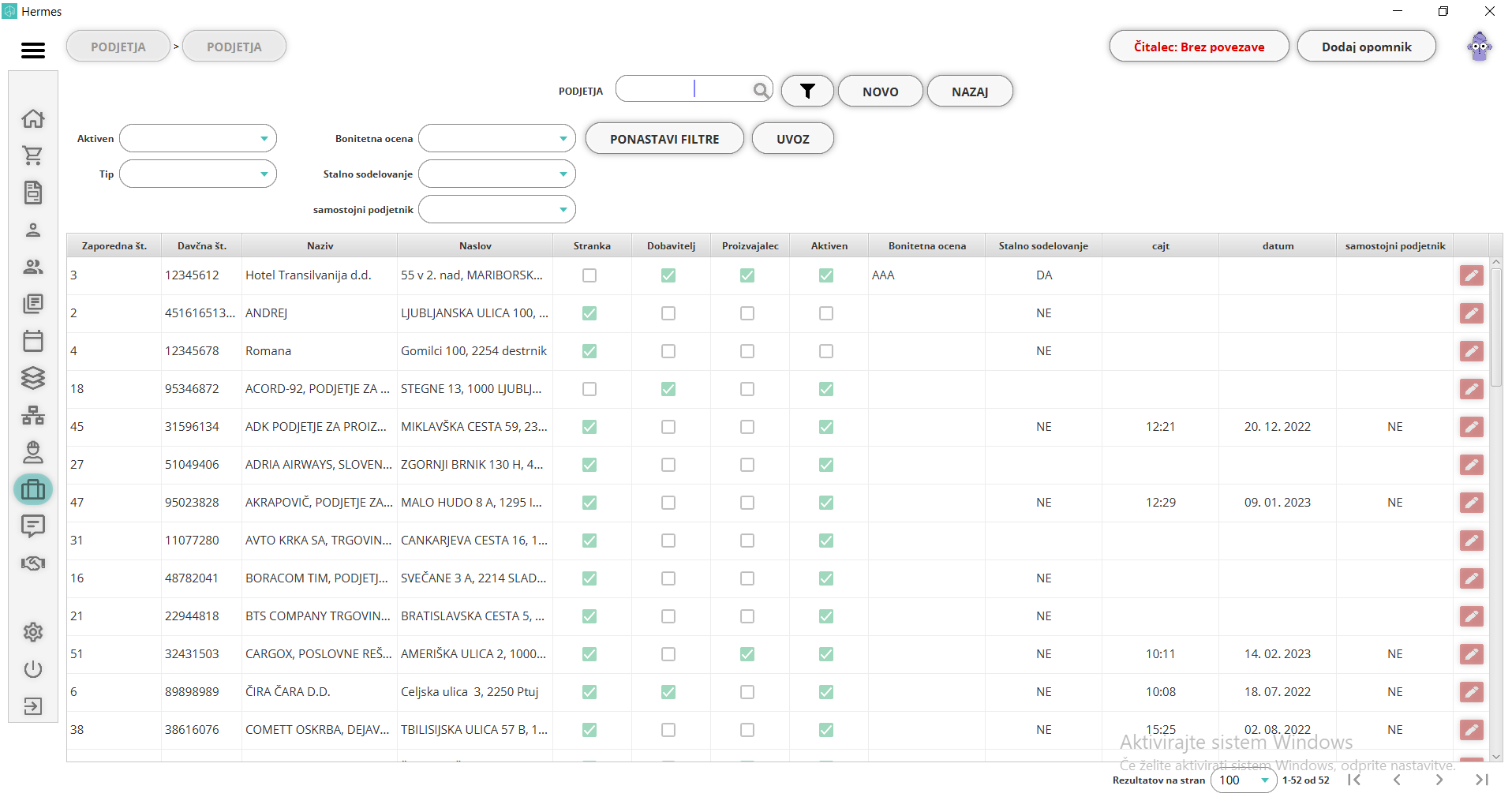Toggle Dobavitelj checkbox for ACORD-92 row
The image size is (1512, 812).
pyautogui.click(x=668, y=389)
